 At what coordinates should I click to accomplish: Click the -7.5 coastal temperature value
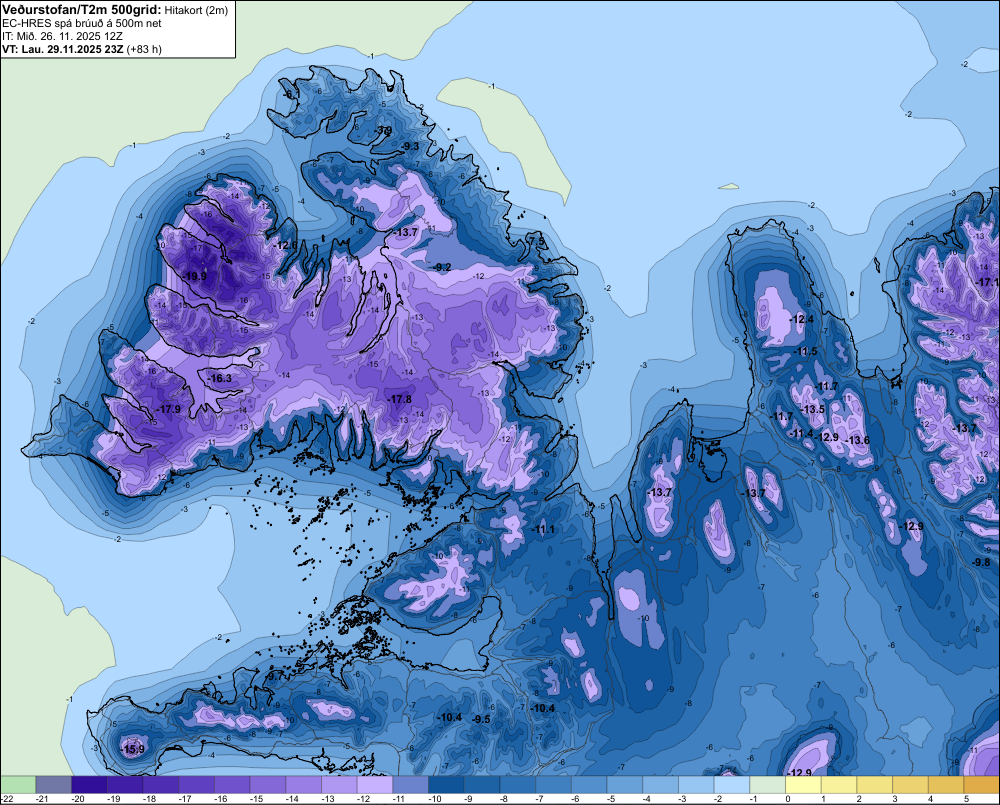(x=537, y=241)
